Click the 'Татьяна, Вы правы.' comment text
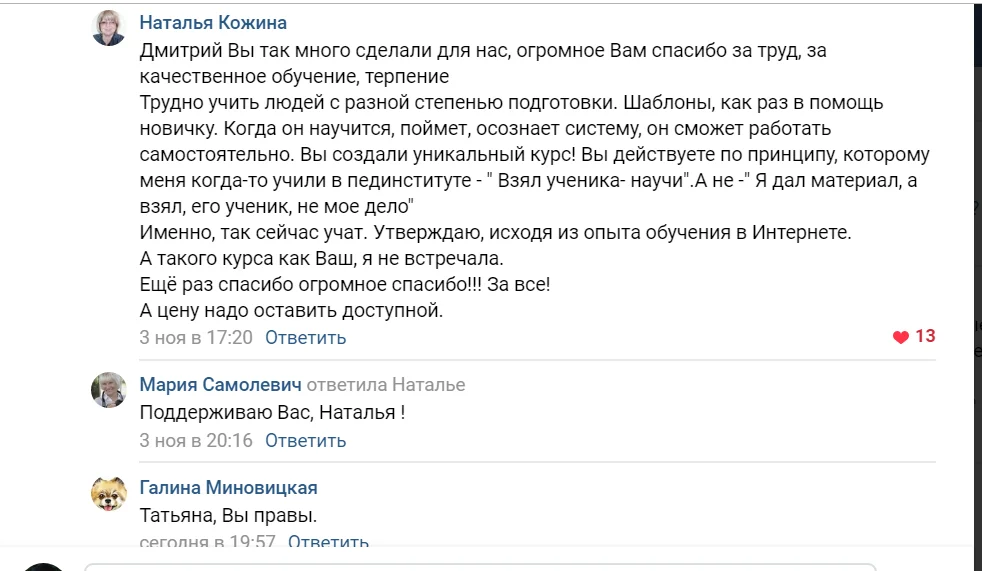 coord(228,515)
